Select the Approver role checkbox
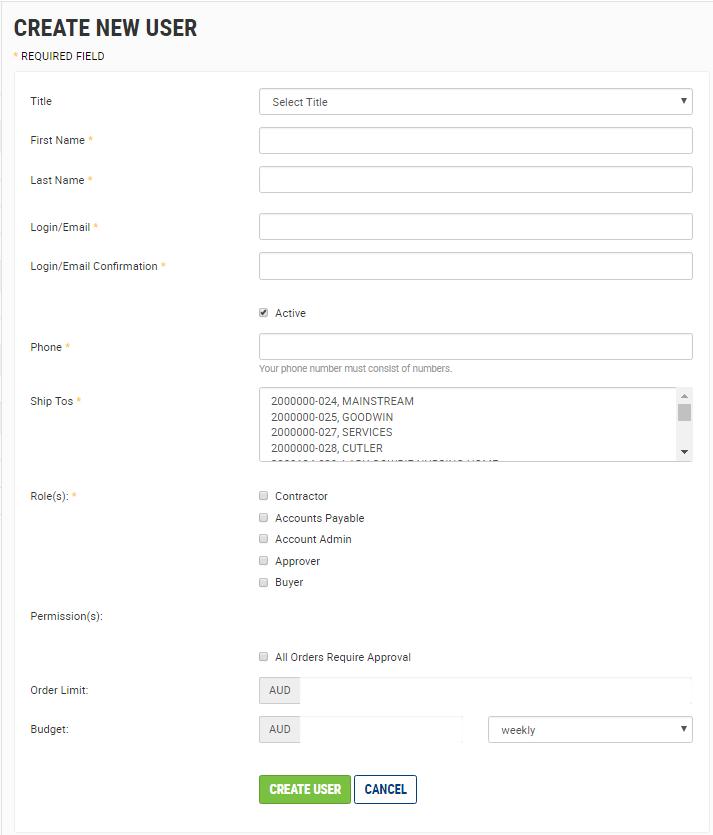Viewport: 713px width, 835px height. click(x=264, y=561)
